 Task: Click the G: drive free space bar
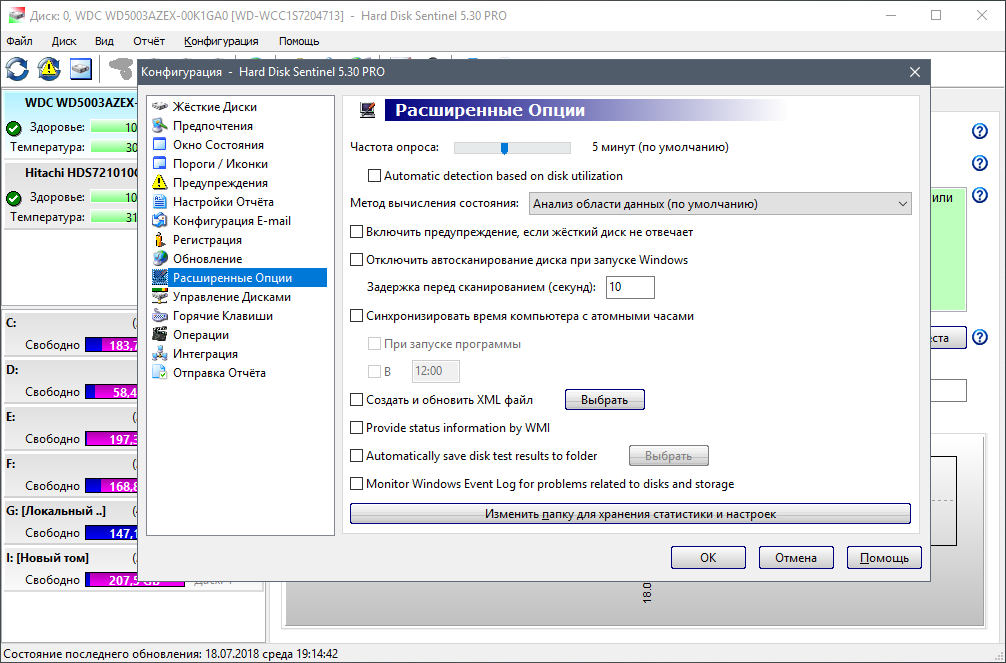112,533
